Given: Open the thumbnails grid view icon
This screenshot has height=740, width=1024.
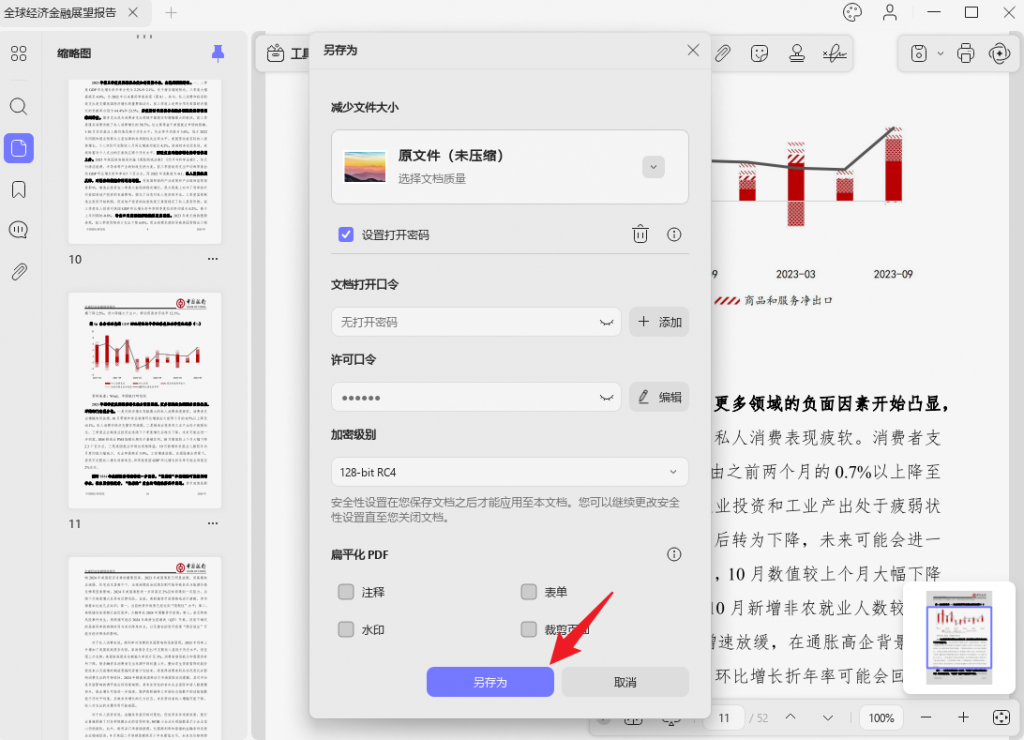Looking at the screenshot, I should tap(19, 54).
